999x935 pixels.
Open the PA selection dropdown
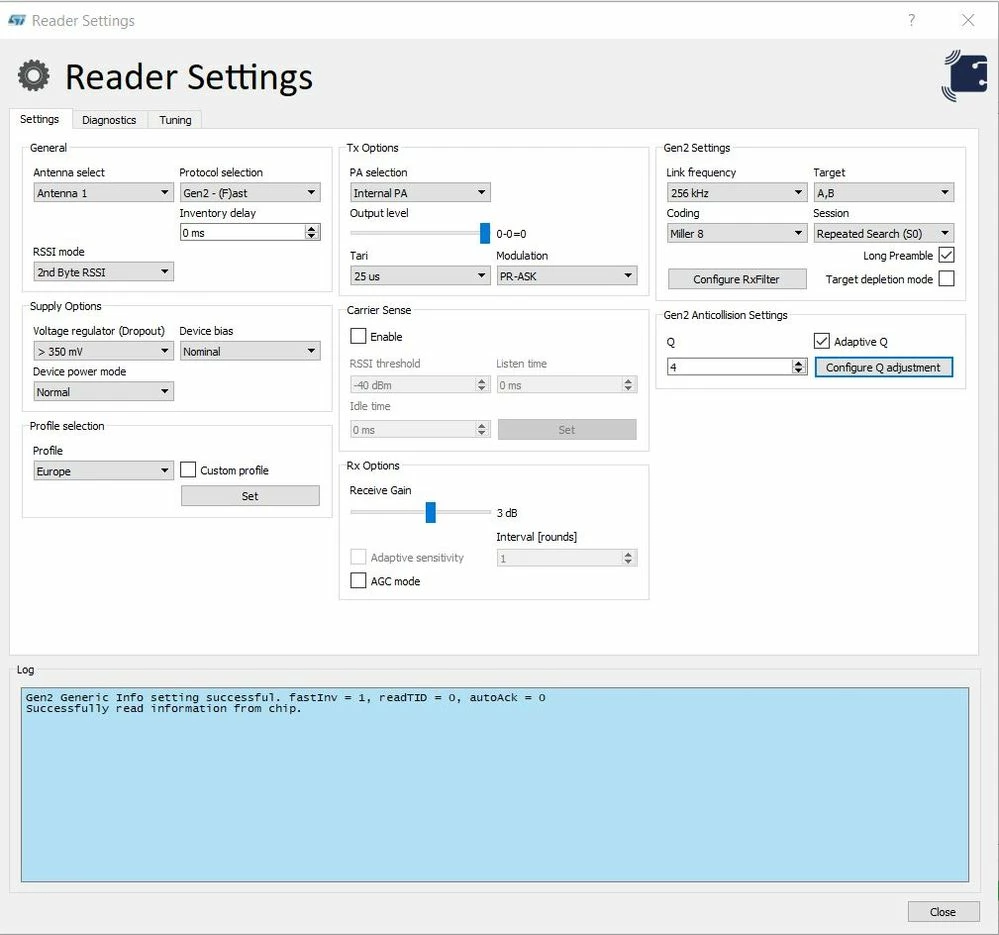[420, 192]
